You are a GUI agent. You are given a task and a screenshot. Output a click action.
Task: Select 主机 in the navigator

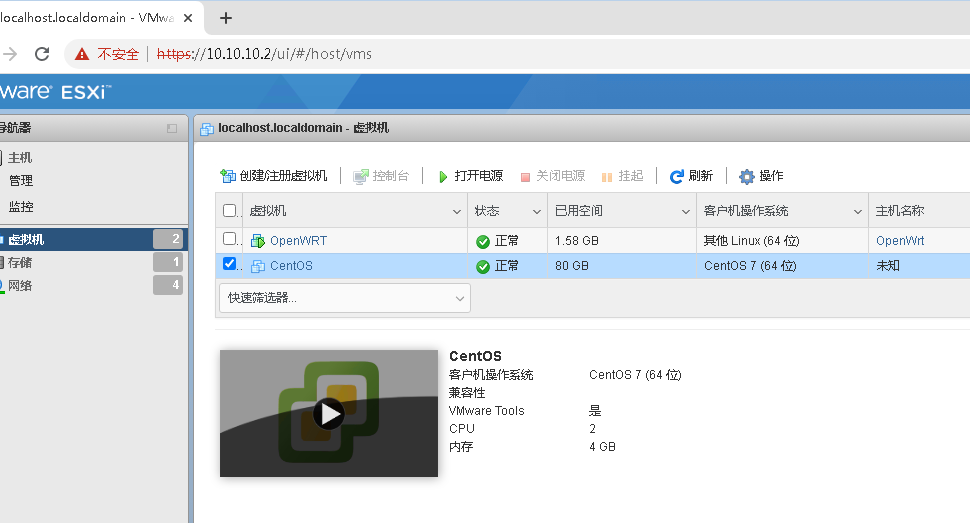click(20, 157)
